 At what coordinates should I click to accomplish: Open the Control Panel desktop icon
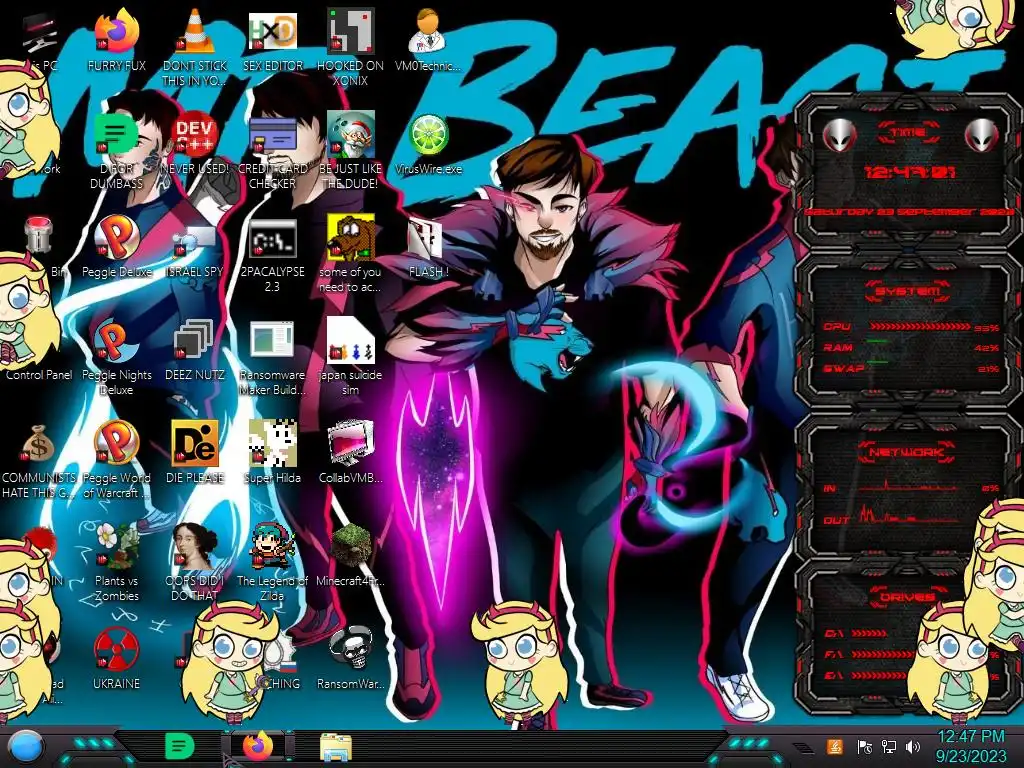tap(39, 375)
